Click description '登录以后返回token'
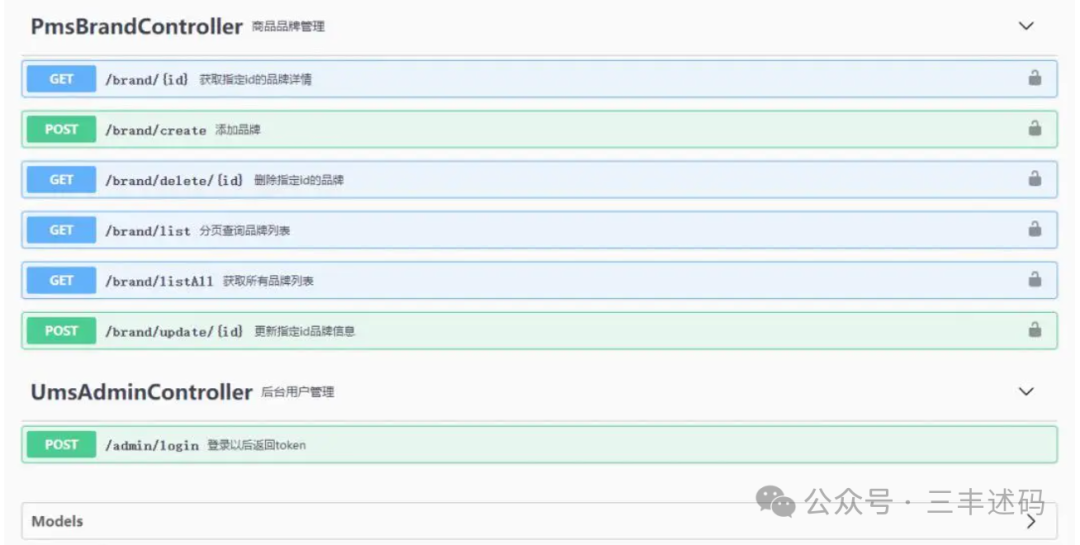The height and width of the screenshot is (545, 1080). click(x=256, y=445)
